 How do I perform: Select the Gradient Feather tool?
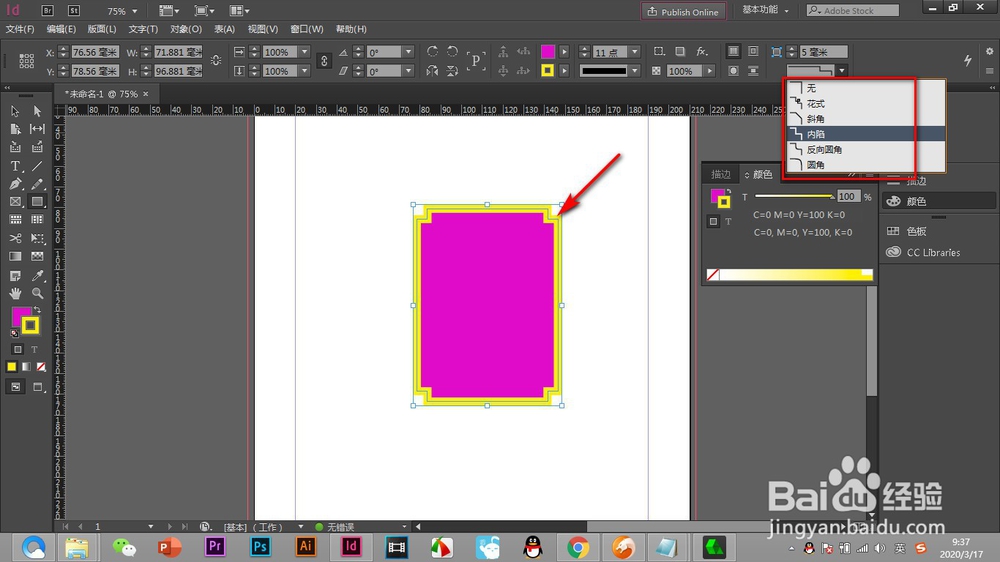tap(37, 256)
